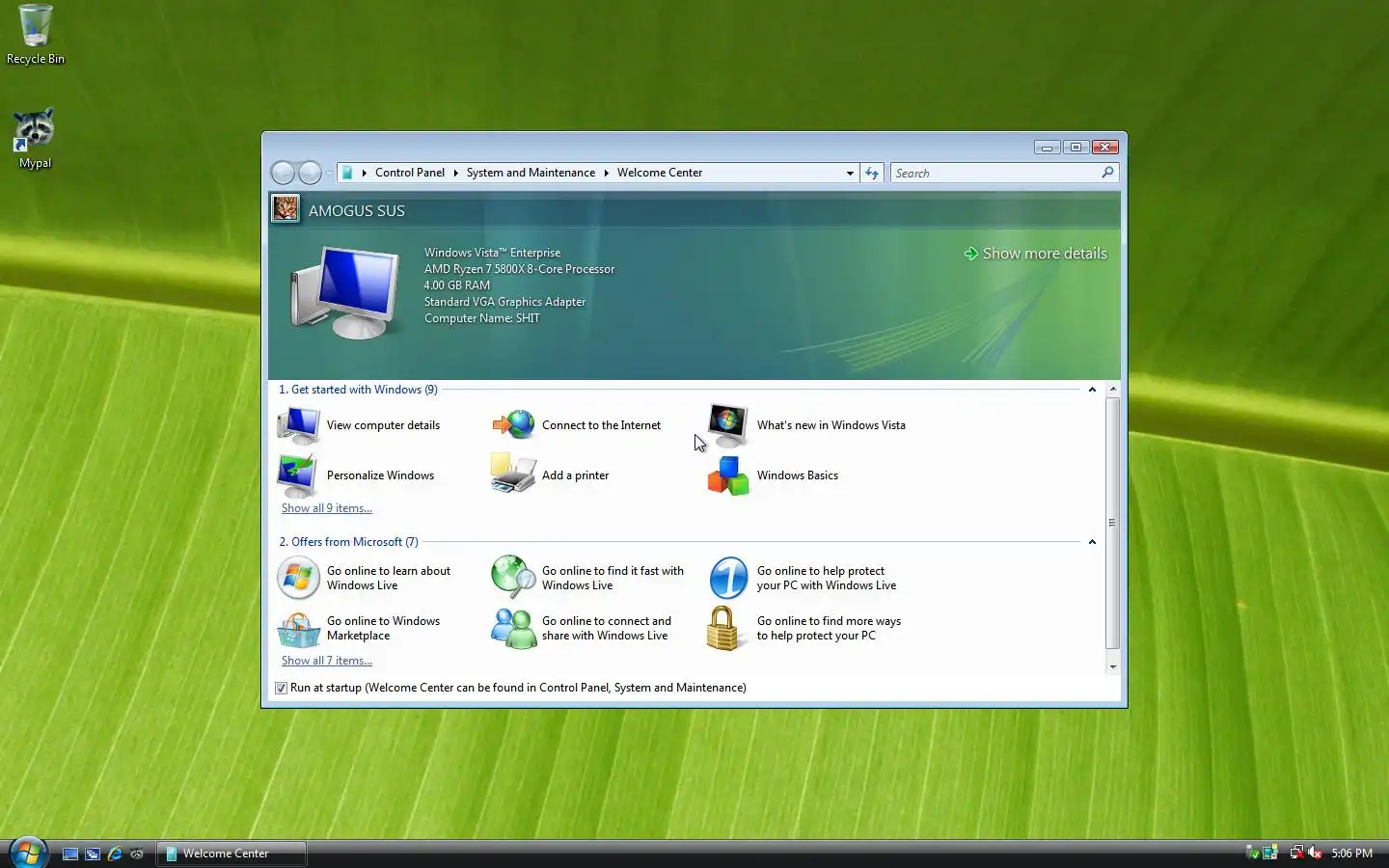
Task: Select the Mypal raccoon desktop shortcut
Action: coord(35,139)
